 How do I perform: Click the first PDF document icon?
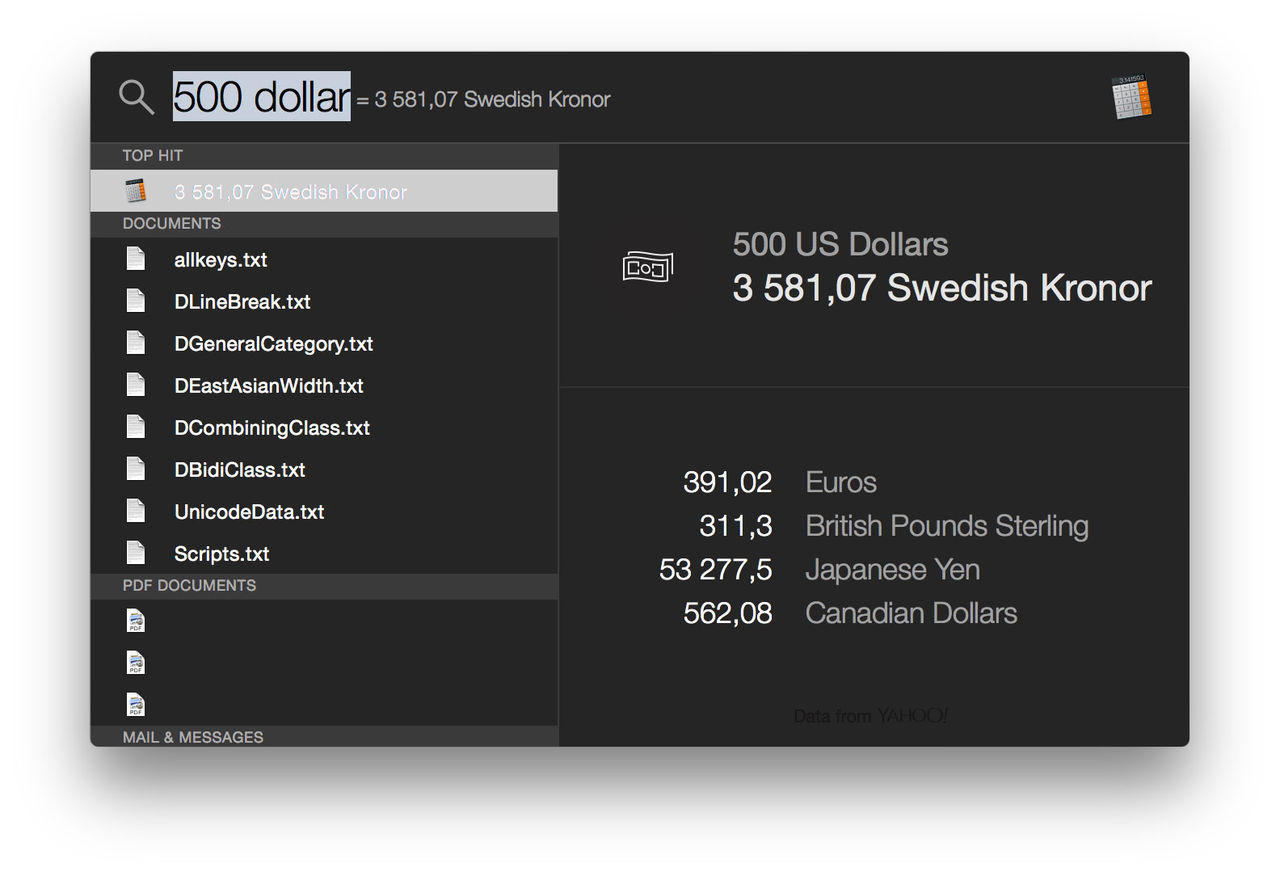point(136,621)
